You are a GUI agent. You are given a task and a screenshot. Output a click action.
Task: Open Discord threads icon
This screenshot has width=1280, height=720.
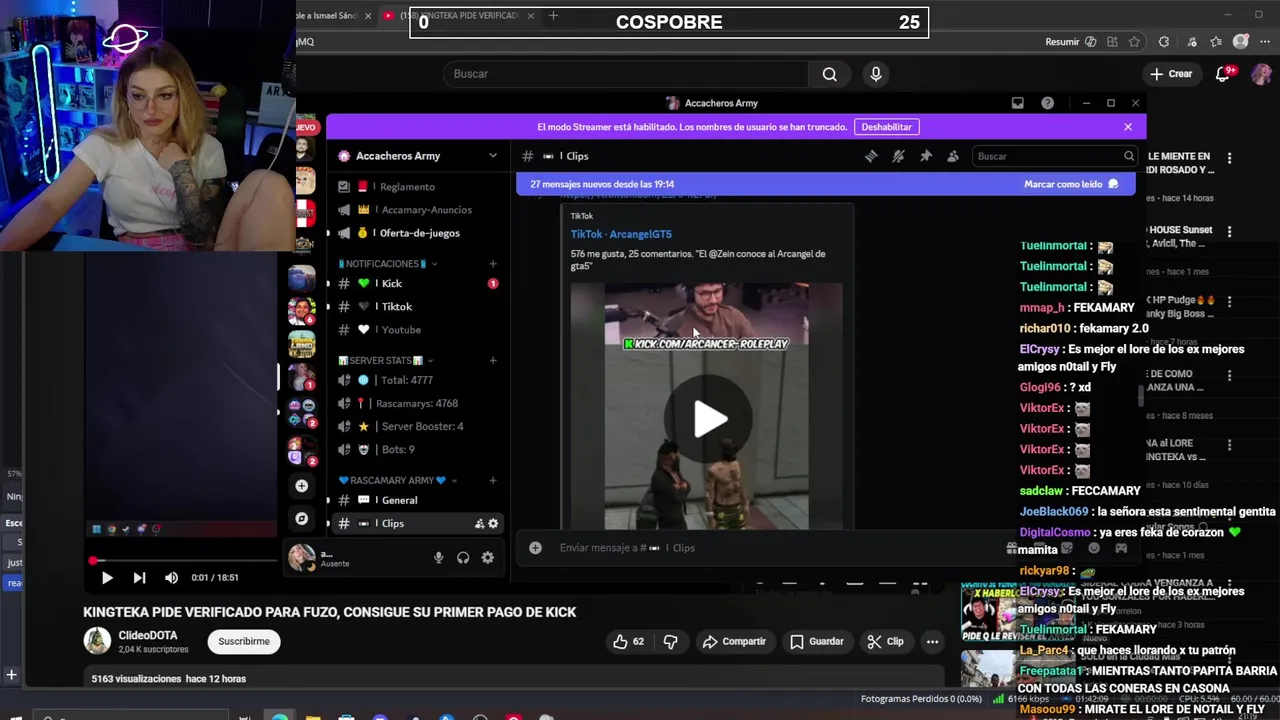(x=871, y=156)
